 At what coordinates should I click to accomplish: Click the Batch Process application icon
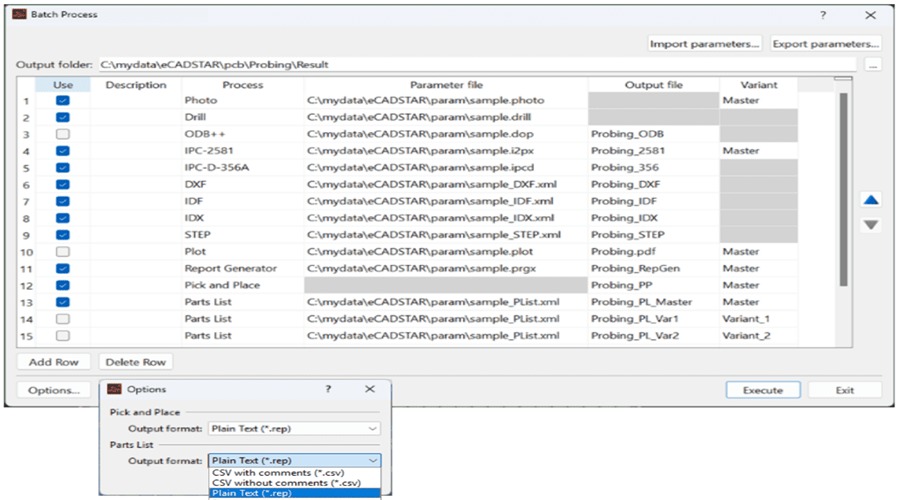20,14
